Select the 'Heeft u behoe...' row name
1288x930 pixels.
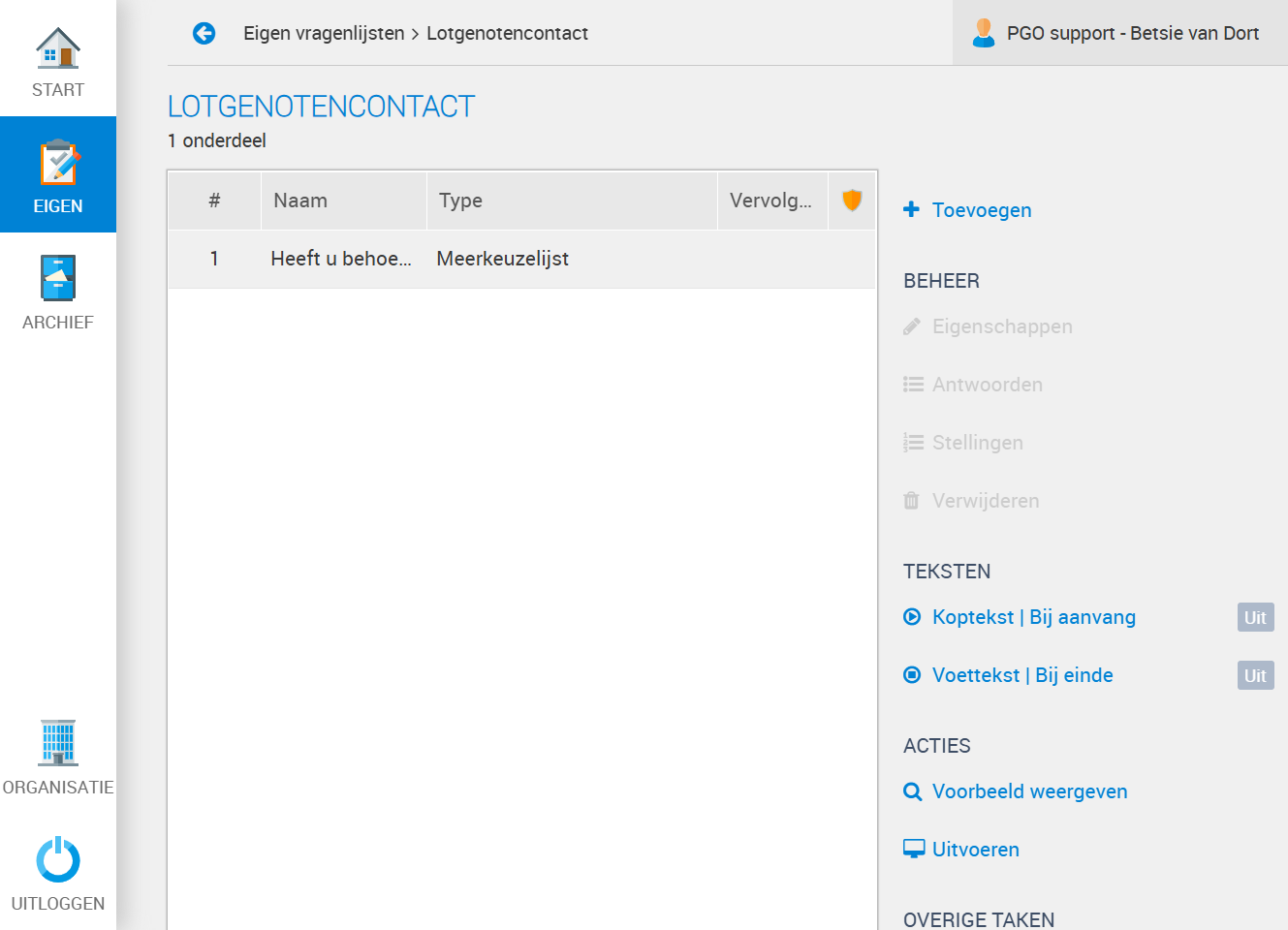point(341,259)
